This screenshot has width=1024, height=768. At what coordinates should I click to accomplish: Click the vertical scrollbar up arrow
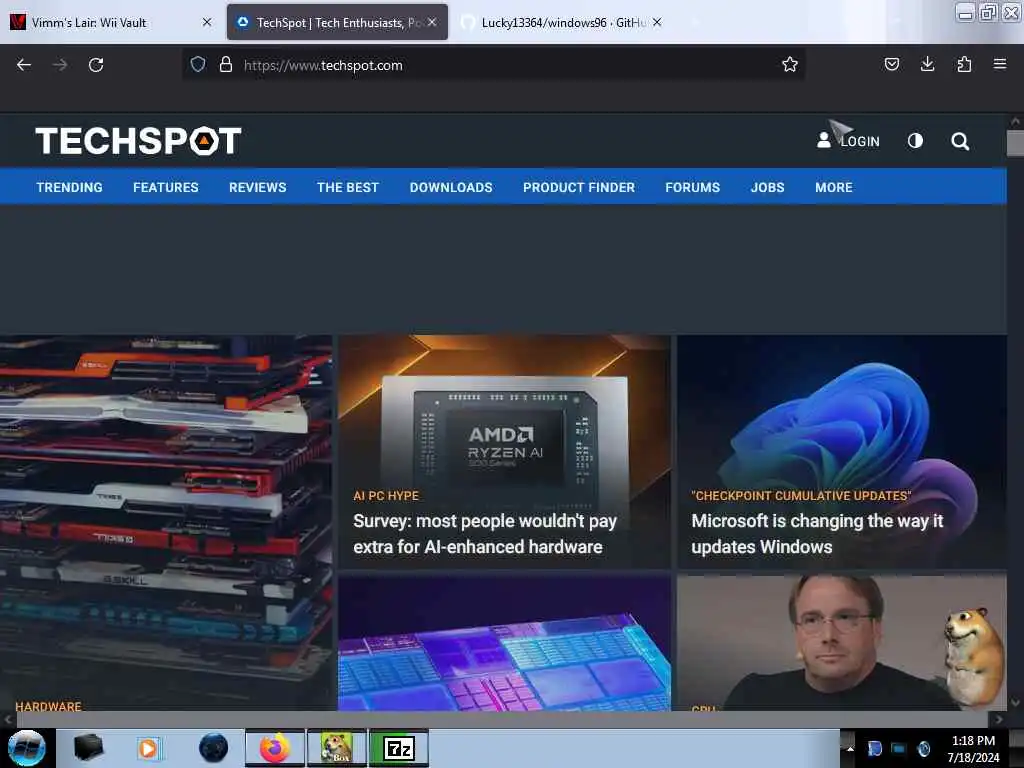coord(1015,121)
